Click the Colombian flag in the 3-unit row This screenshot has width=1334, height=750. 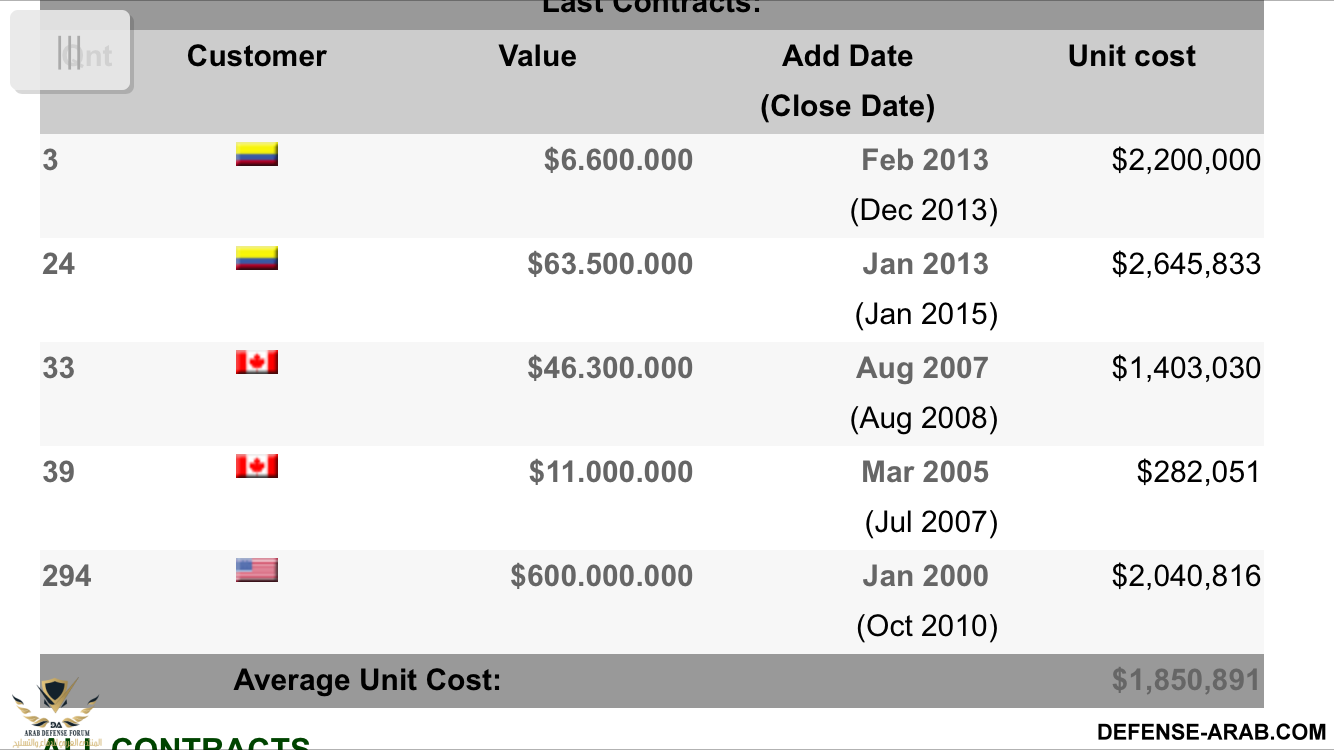tap(256, 155)
